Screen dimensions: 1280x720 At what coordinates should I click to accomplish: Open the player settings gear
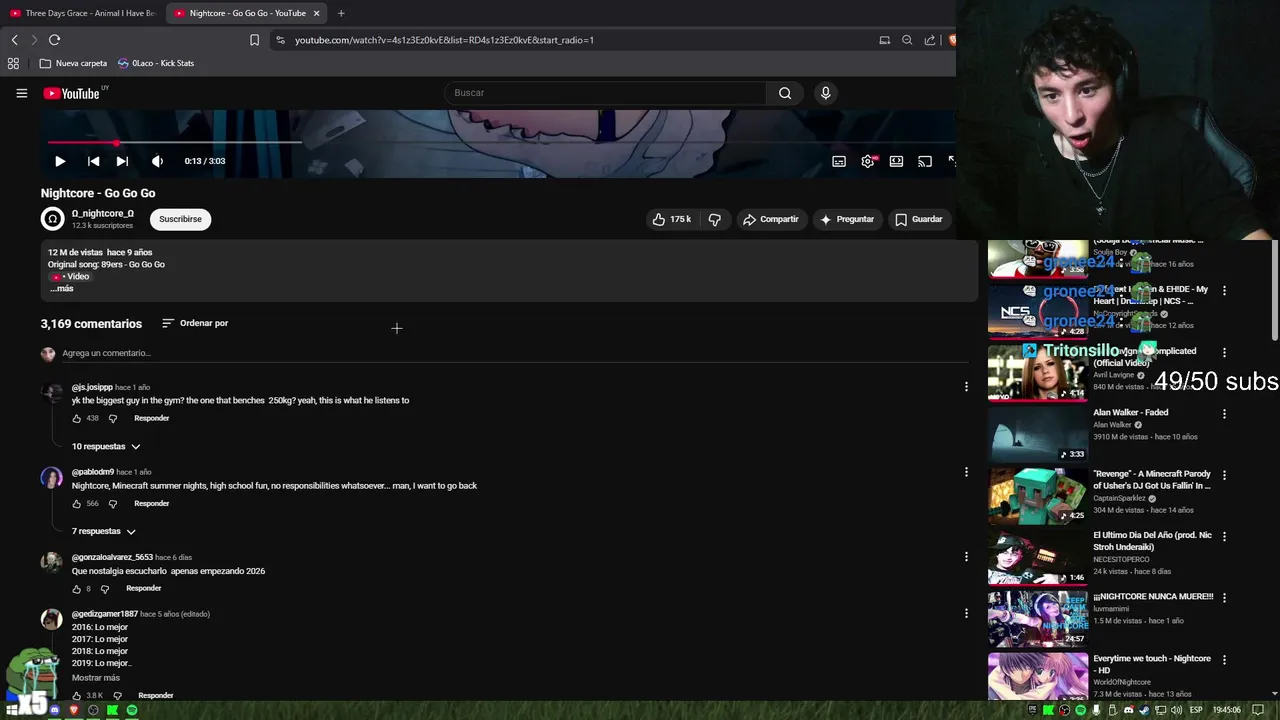point(868,161)
